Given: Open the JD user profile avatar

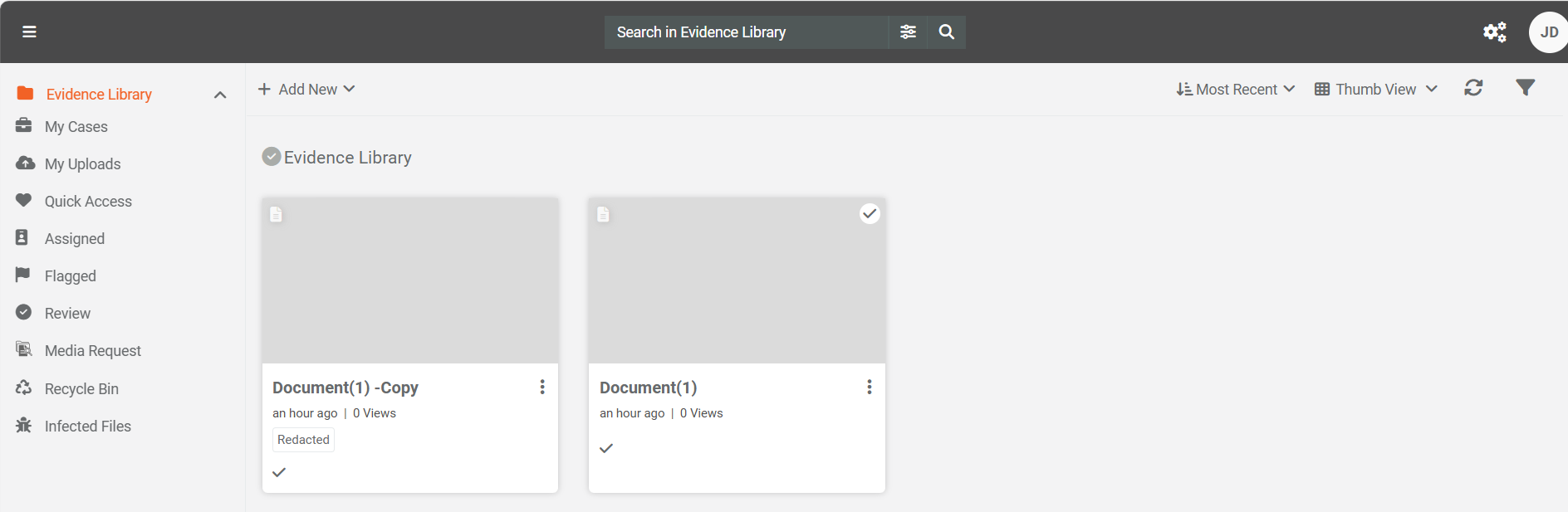Looking at the screenshot, I should (1548, 32).
